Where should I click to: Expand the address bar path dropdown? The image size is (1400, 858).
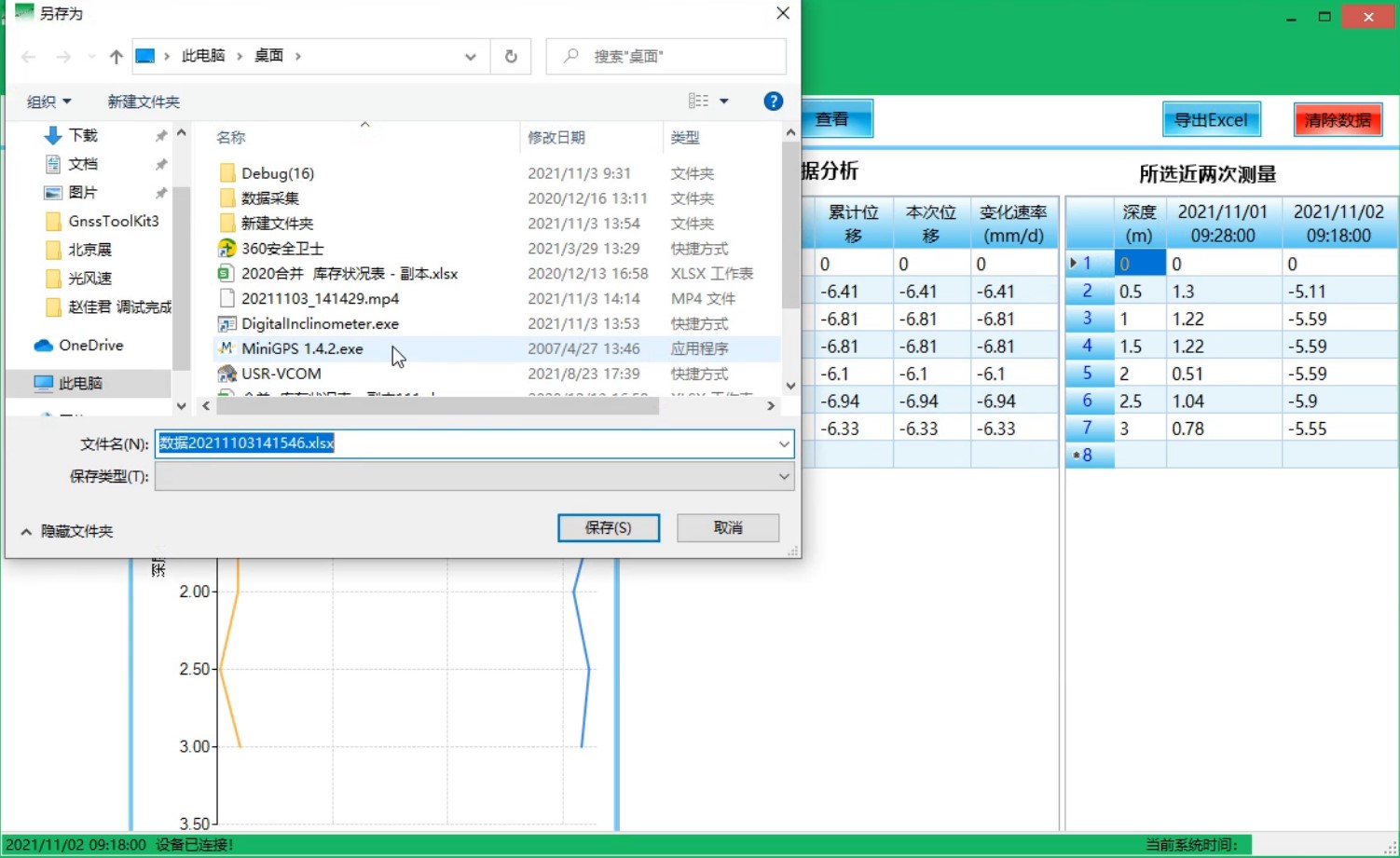(x=471, y=57)
